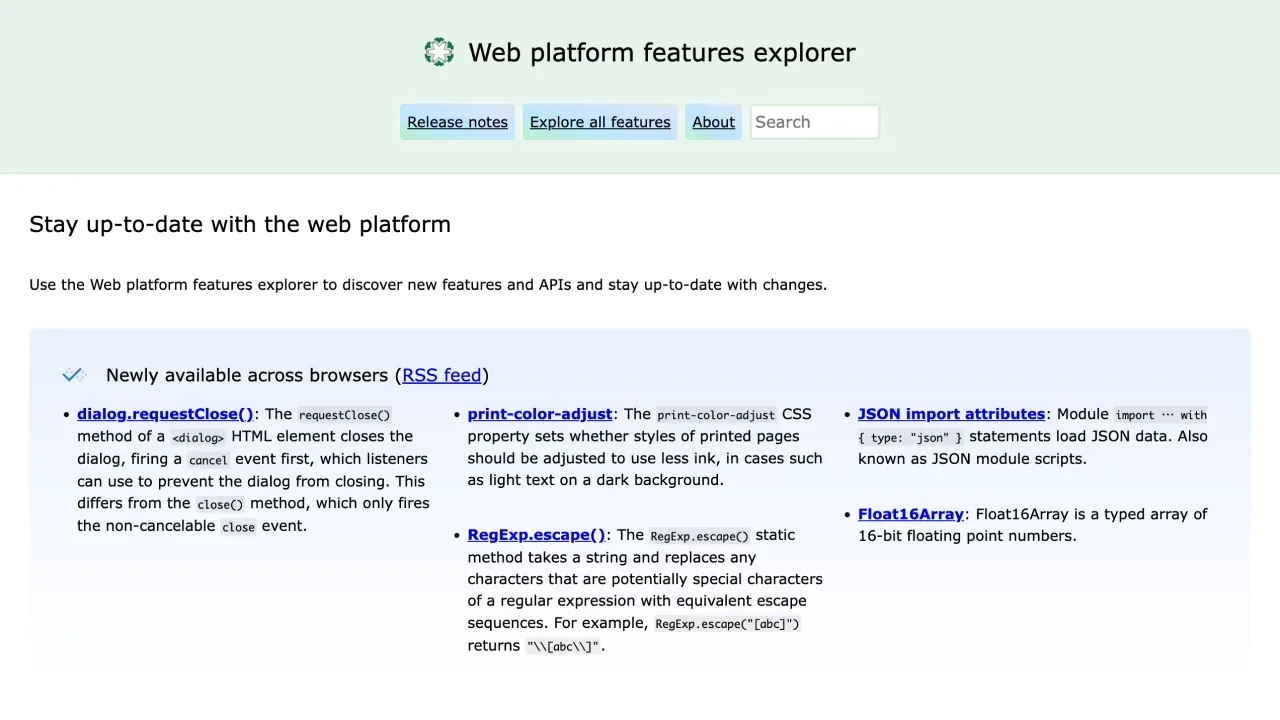Click the "\\[abc\\]" return value code
This screenshot has height=720, width=1280.
[563, 646]
